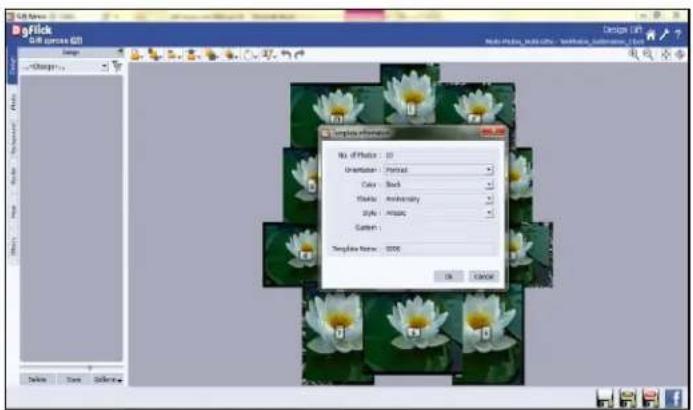Open help via the question mark icon
Image resolution: width=693 pixels, height=410 pixels.
point(678,35)
